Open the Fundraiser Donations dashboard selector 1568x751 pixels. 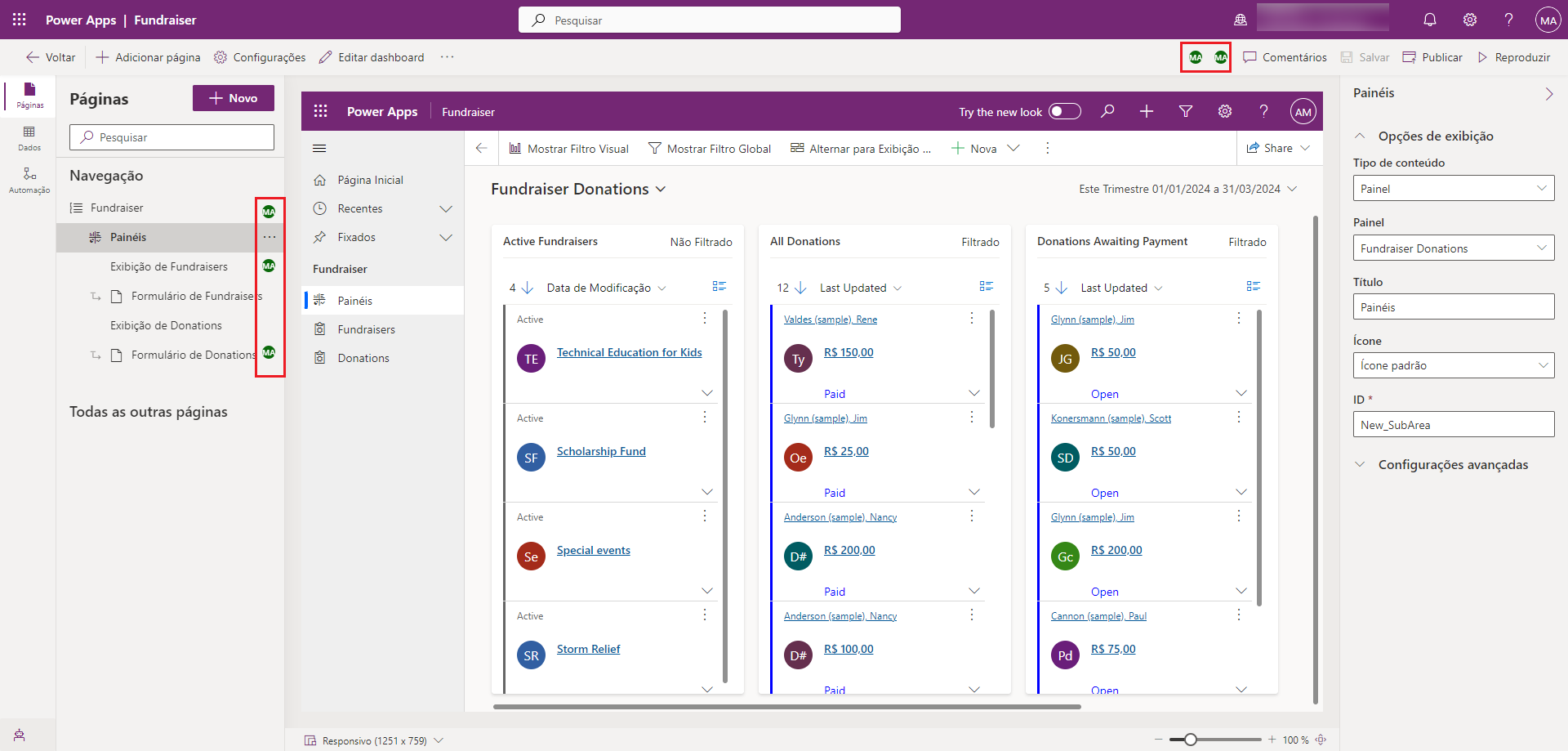coord(578,189)
